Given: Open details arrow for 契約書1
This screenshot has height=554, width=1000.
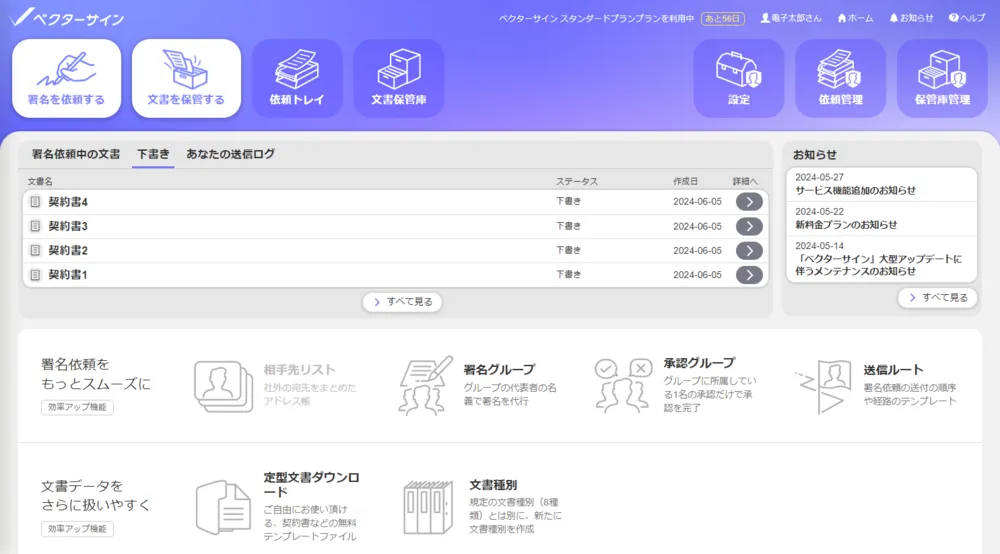Looking at the screenshot, I should [749, 275].
